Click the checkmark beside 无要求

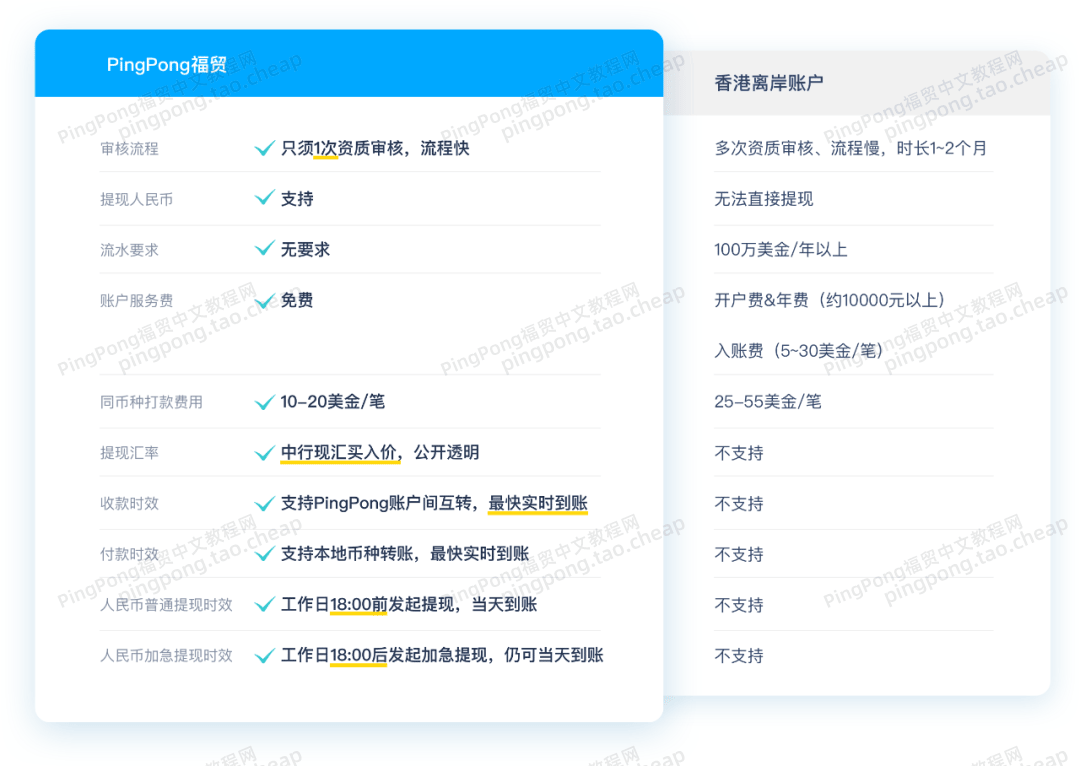pos(264,249)
